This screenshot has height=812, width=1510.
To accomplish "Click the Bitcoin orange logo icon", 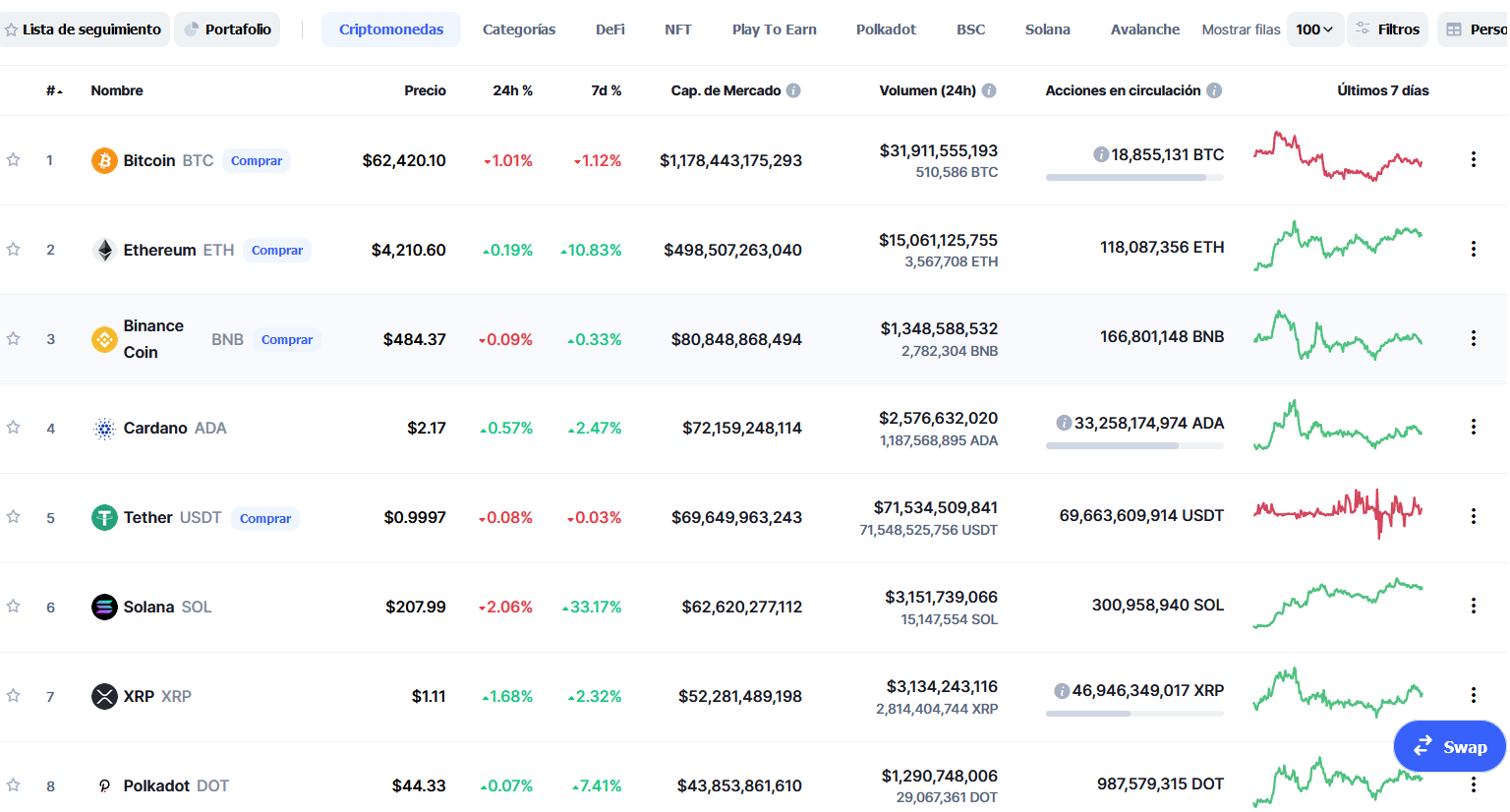I will 104,160.
